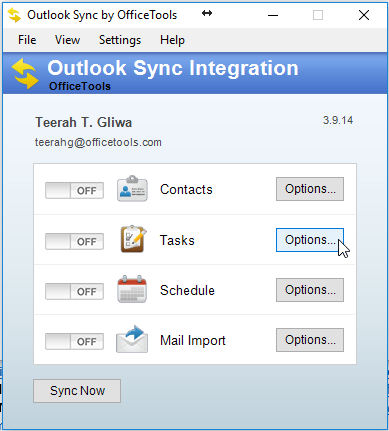The height and width of the screenshot is (431, 389).
Task: Click the version number 3.9.14
Action: [x=338, y=120]
